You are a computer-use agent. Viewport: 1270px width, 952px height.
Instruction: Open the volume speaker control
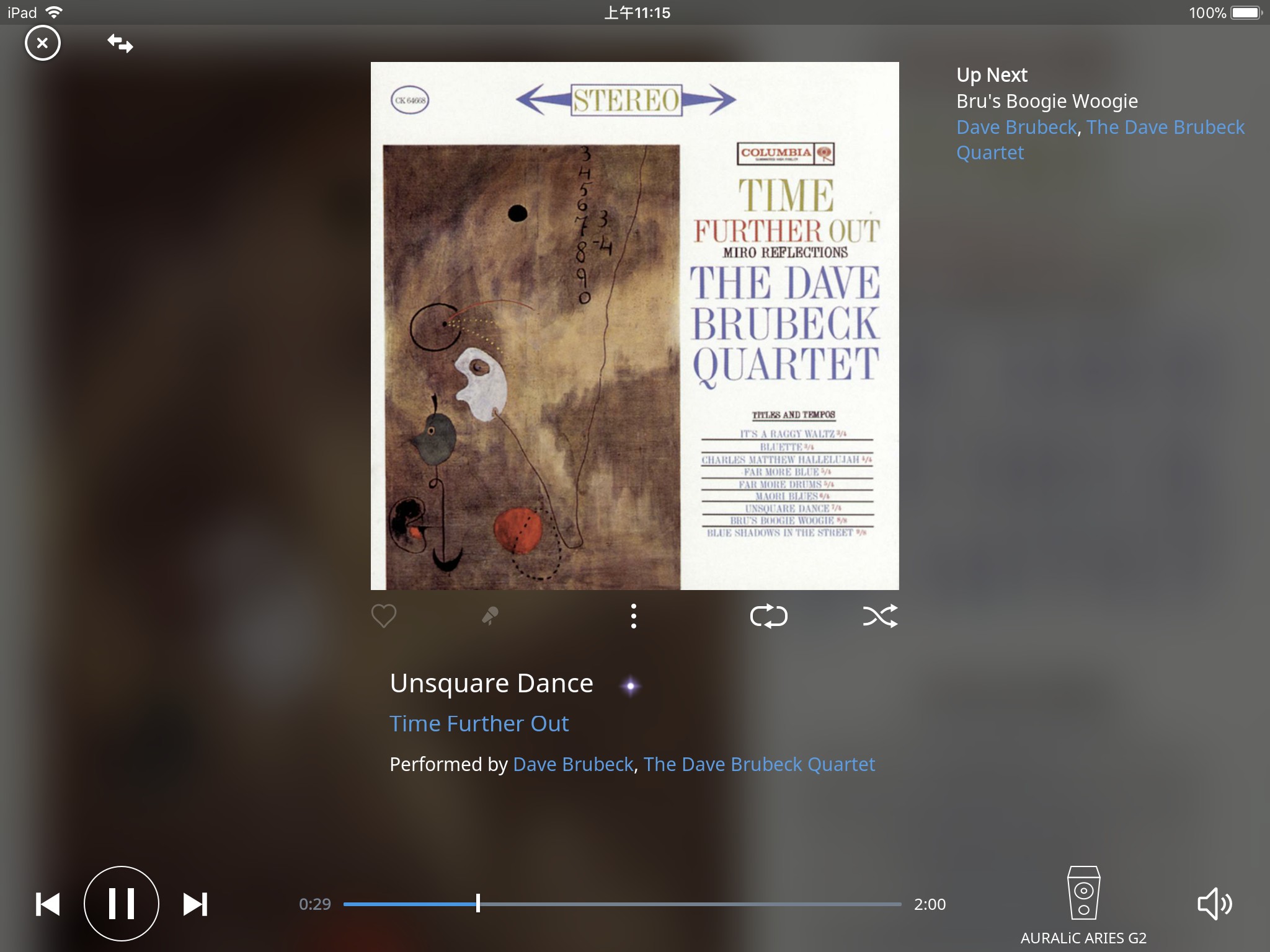point(1214,904)
